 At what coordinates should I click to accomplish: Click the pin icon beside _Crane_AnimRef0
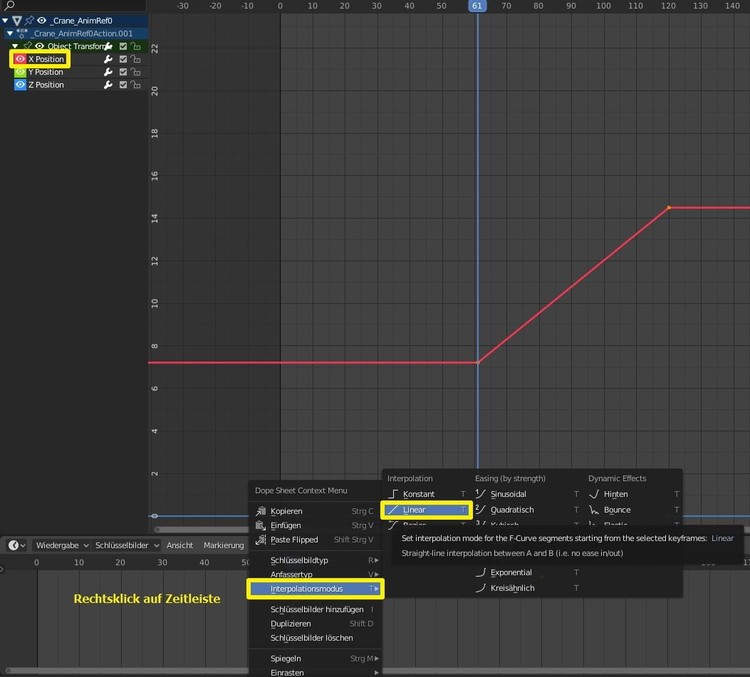[30, 20]
